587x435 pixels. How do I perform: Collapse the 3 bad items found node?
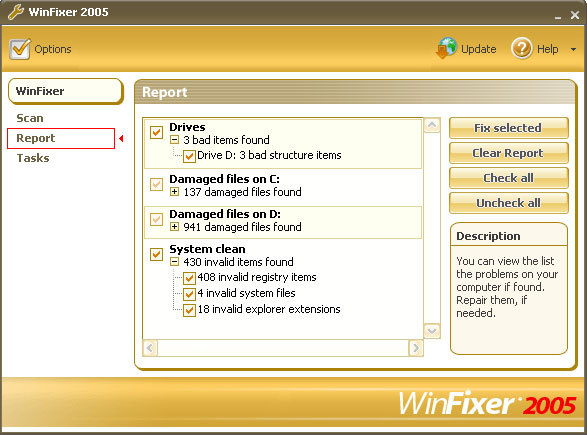point(174,140)
